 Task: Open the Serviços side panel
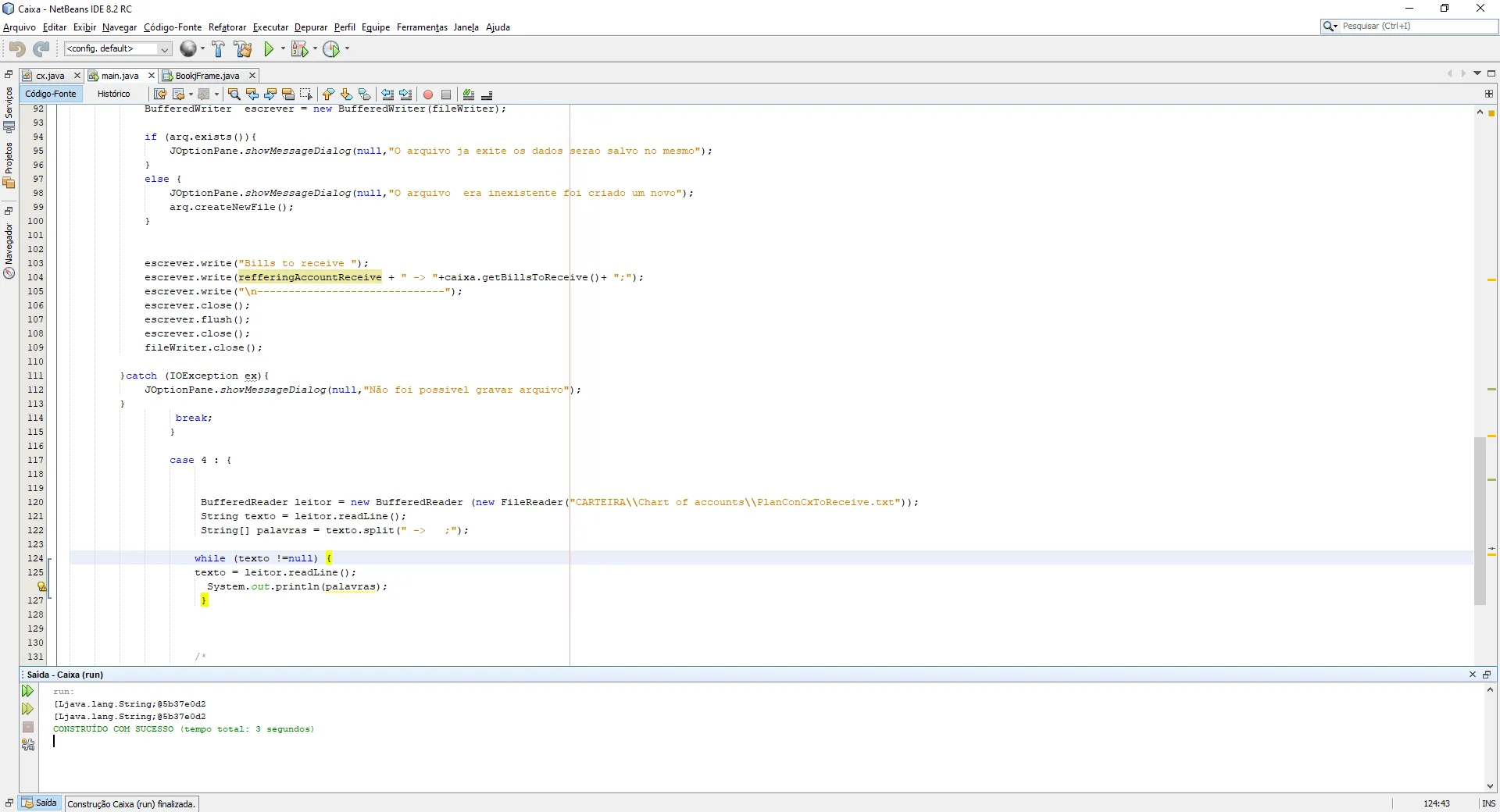9,109
